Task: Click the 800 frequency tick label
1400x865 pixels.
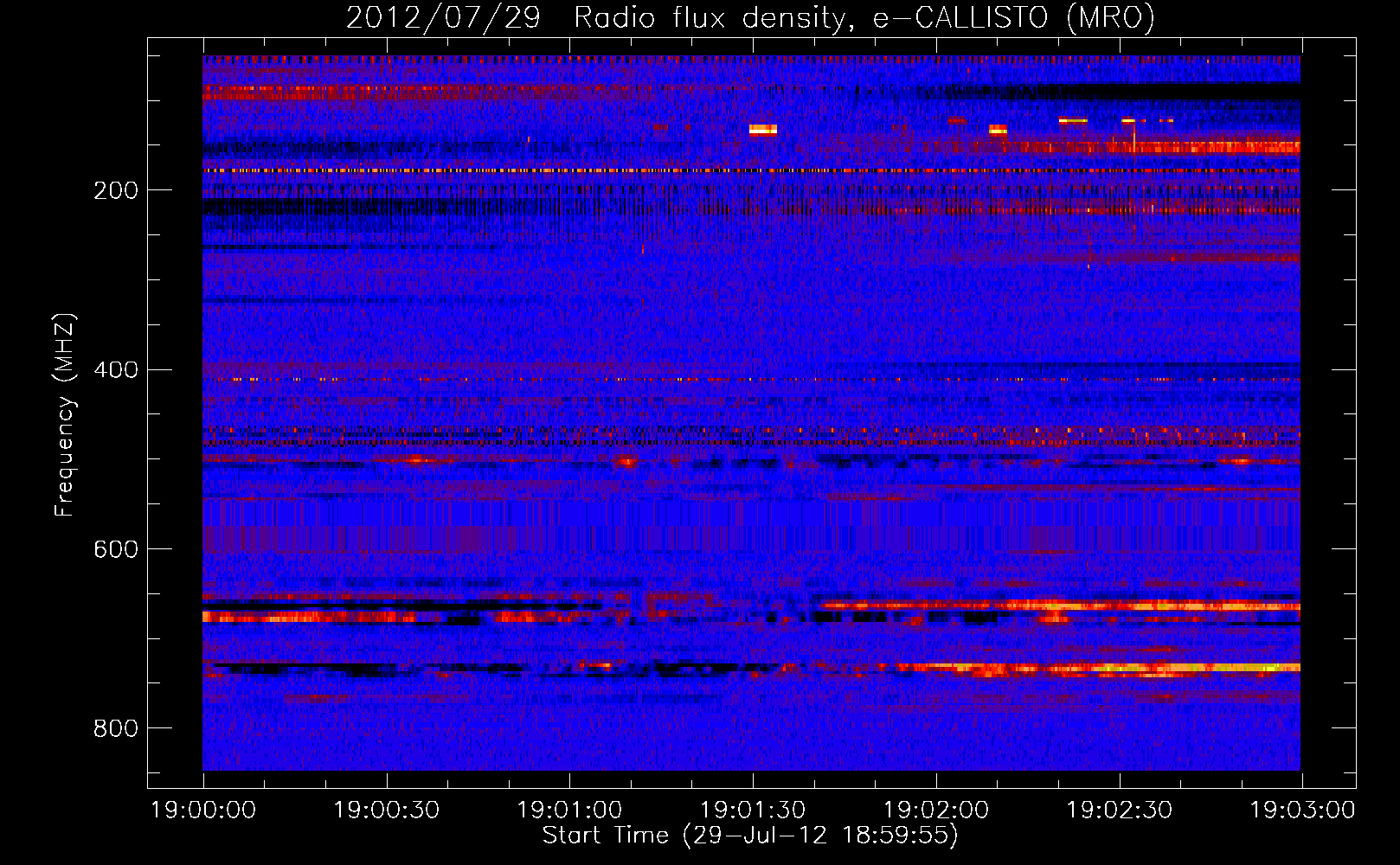Action: 116,729
